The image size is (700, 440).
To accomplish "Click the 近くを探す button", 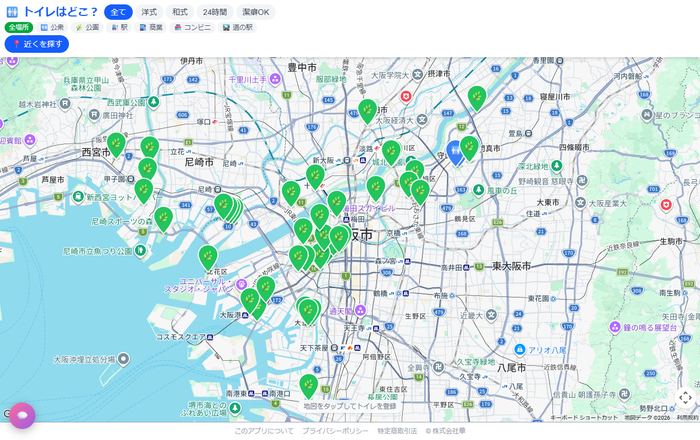I will (x=37, y=44).
